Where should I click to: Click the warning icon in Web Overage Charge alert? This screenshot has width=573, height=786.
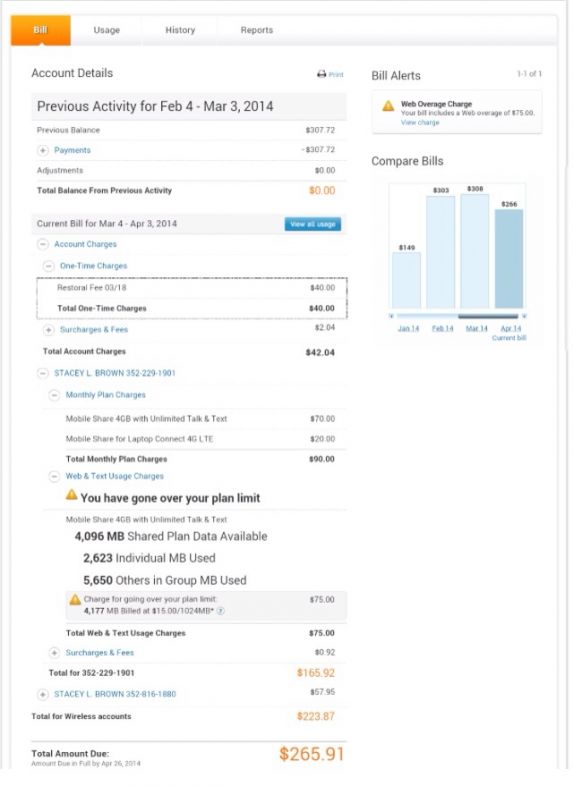(x=388, y=106)
